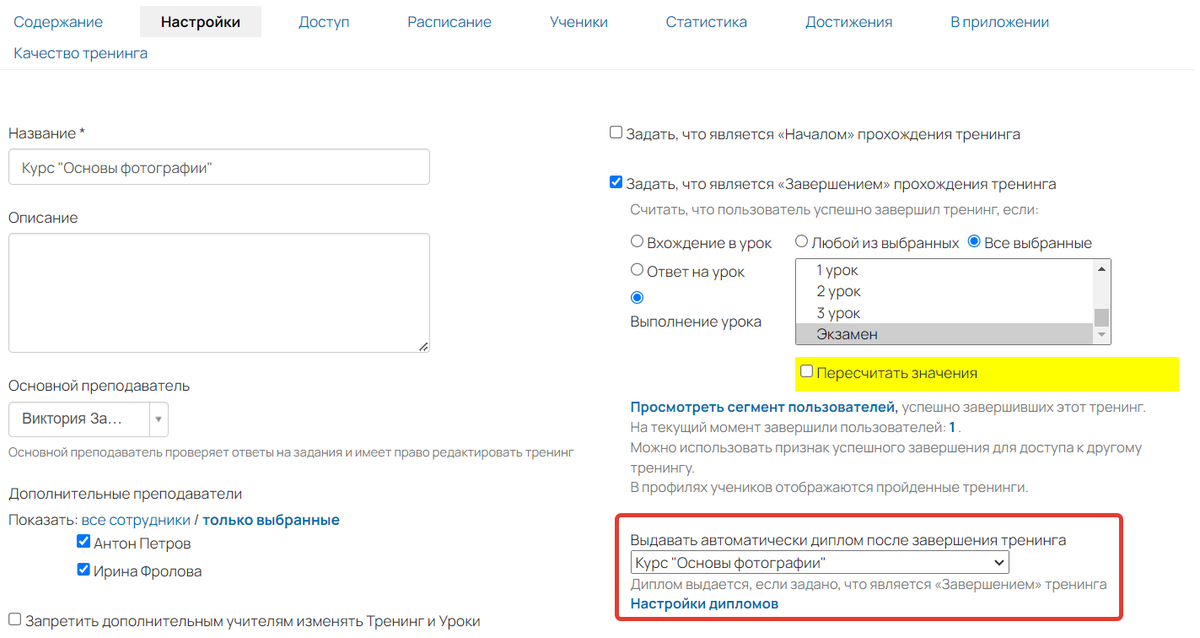Uncheck the «Завершением» прохождения тренинга option

pos(616,182)
